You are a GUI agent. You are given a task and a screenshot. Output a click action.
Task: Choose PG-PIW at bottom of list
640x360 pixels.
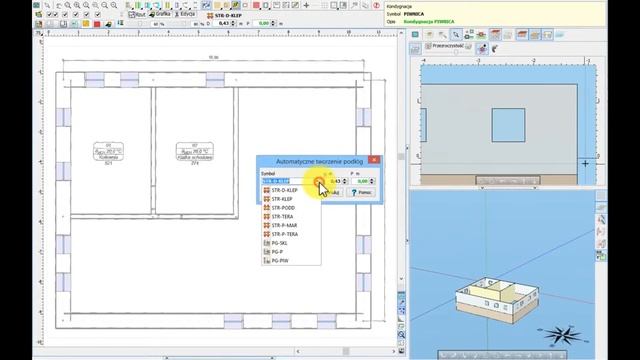pyautogui.click(x=291, y=260)
